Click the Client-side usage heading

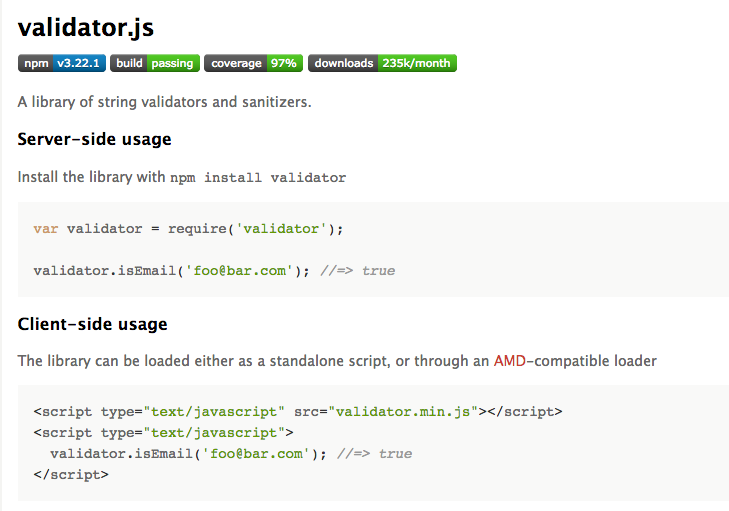pos(92,324)
